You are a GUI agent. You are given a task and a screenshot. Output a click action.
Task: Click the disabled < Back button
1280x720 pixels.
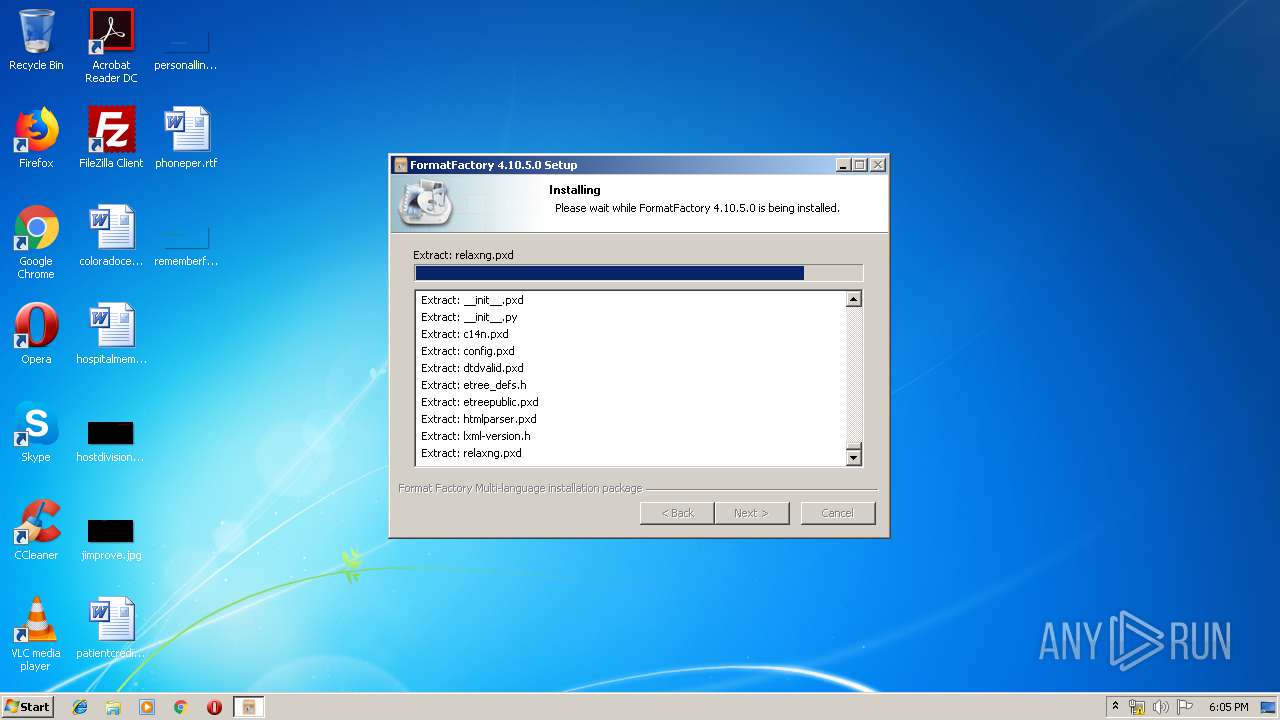point(678,513)
